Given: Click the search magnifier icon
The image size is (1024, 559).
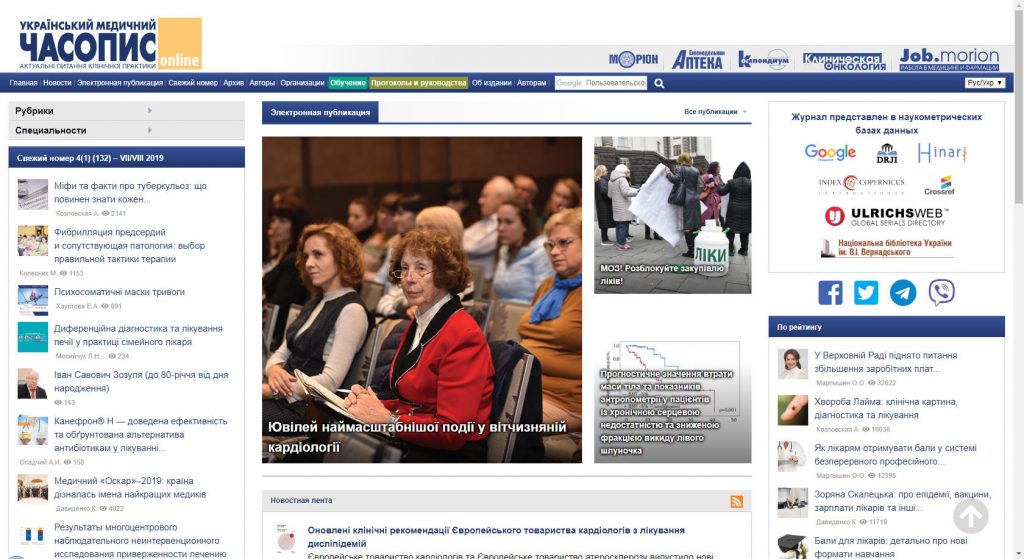Looking at the screenshot, I should pos(659,83).
